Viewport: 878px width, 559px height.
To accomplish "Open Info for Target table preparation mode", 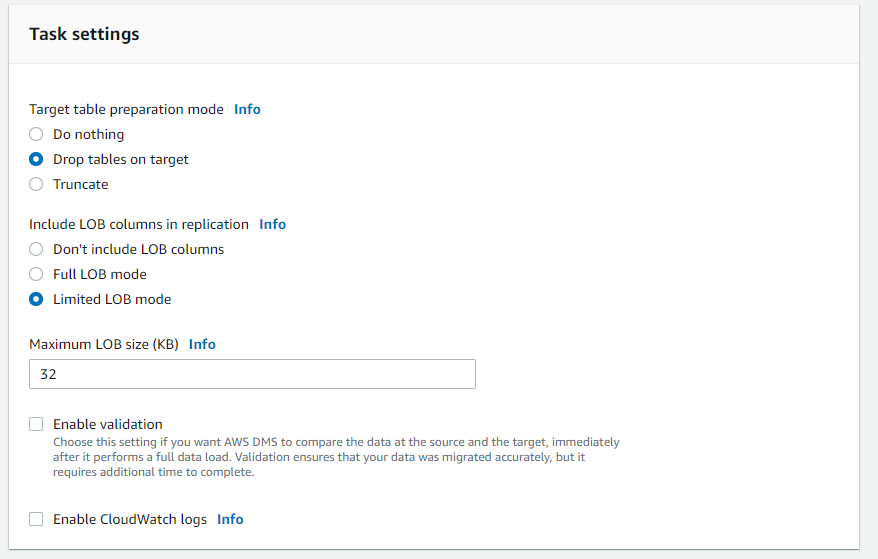I will (x=247, y=109).
